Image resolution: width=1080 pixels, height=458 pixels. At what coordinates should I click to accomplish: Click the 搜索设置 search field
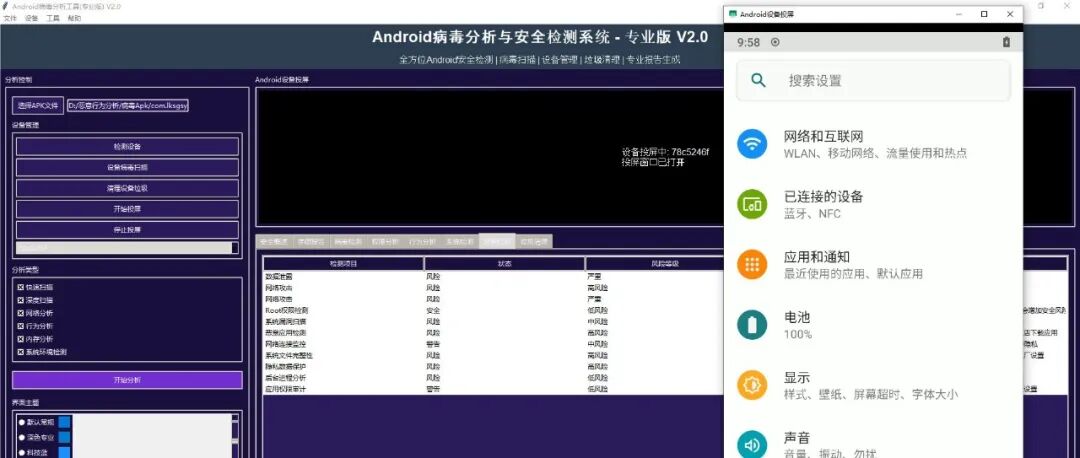(873, 81)
